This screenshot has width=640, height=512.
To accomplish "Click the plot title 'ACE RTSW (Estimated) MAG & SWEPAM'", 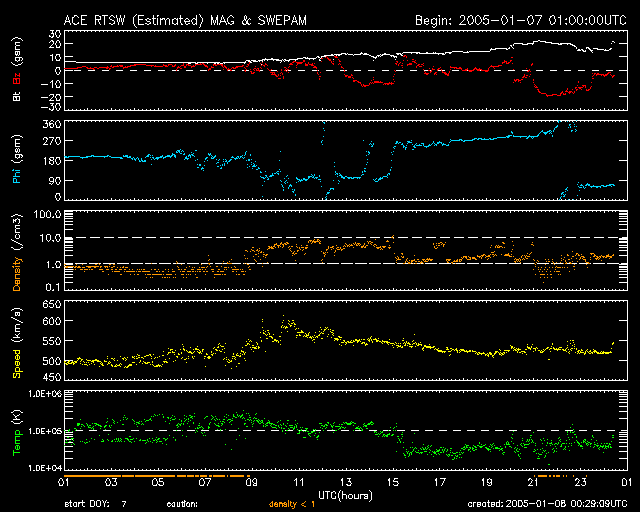I will tap(185, 20).
